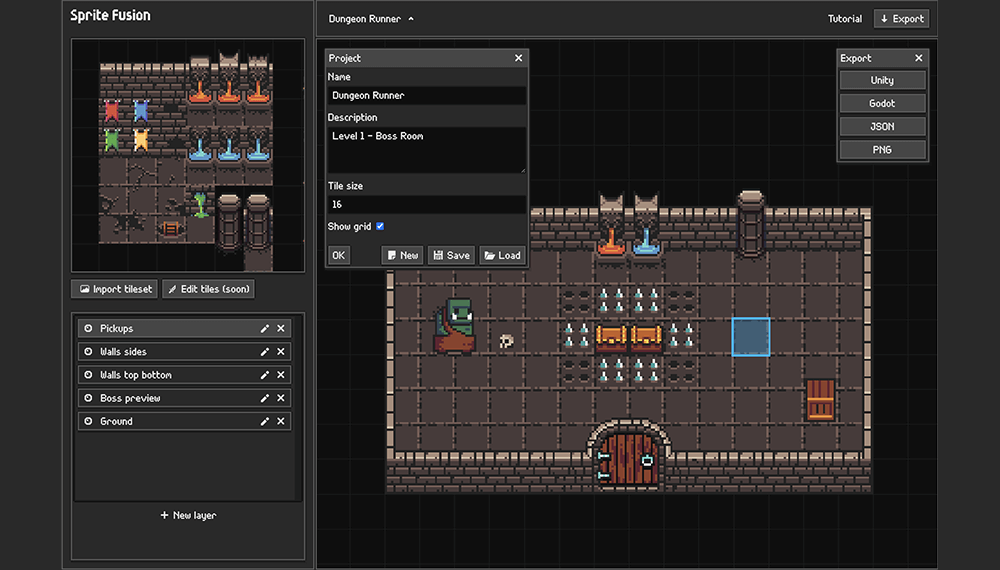Rename the Pickups layer with pencil icon

[265, 329]
